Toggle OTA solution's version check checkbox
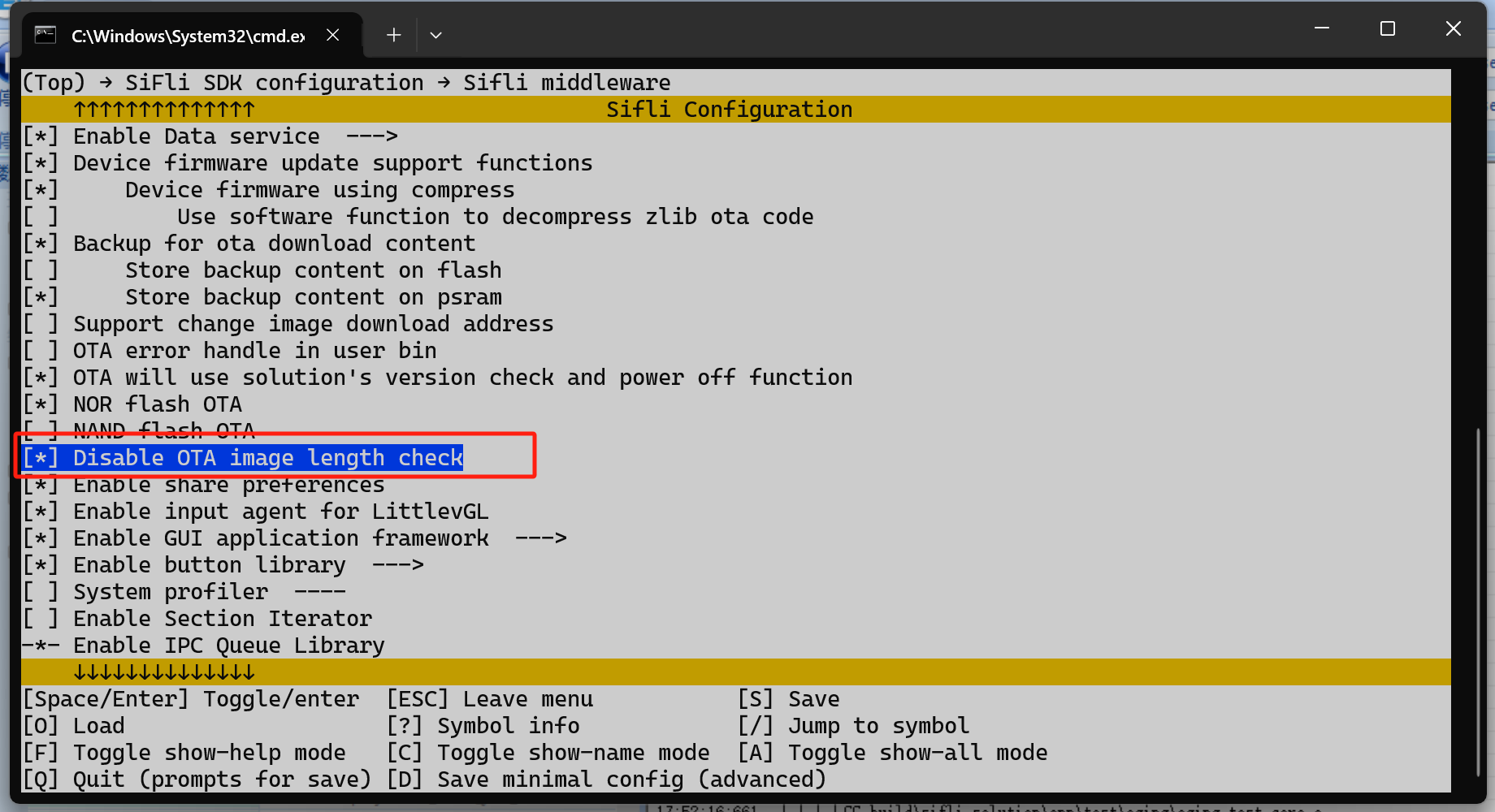 coord(41,378)
